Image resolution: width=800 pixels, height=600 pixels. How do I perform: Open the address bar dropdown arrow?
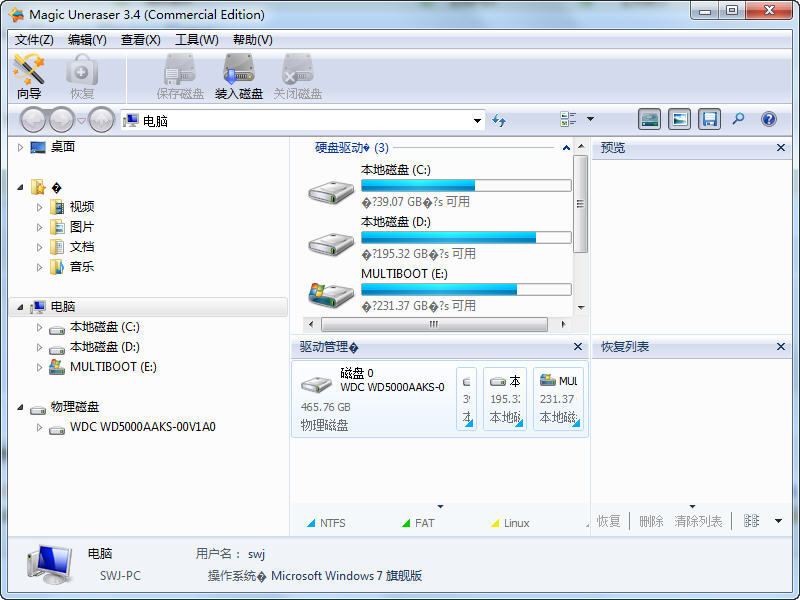click(x=477, y=119)
